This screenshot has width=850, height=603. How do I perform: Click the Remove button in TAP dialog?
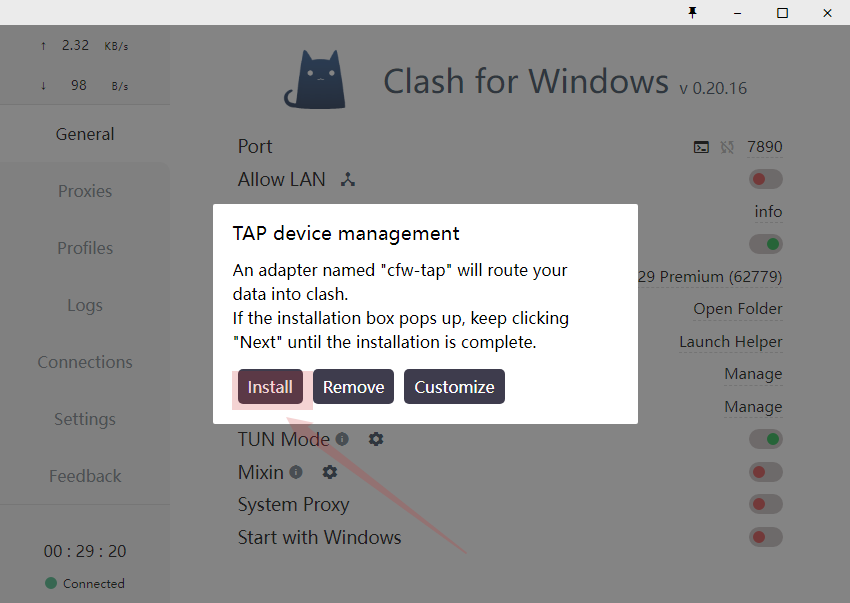353,387
